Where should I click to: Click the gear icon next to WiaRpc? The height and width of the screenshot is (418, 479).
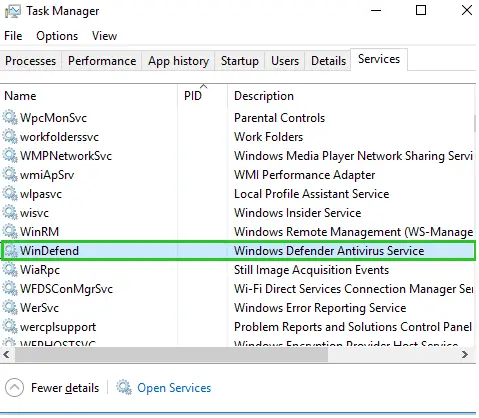click(10, 269)
